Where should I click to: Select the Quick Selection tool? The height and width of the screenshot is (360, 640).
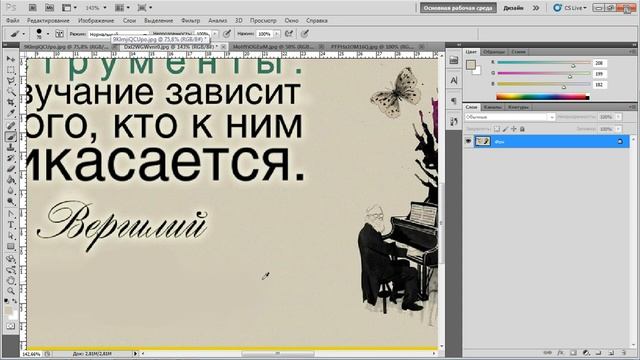[11, 92]
